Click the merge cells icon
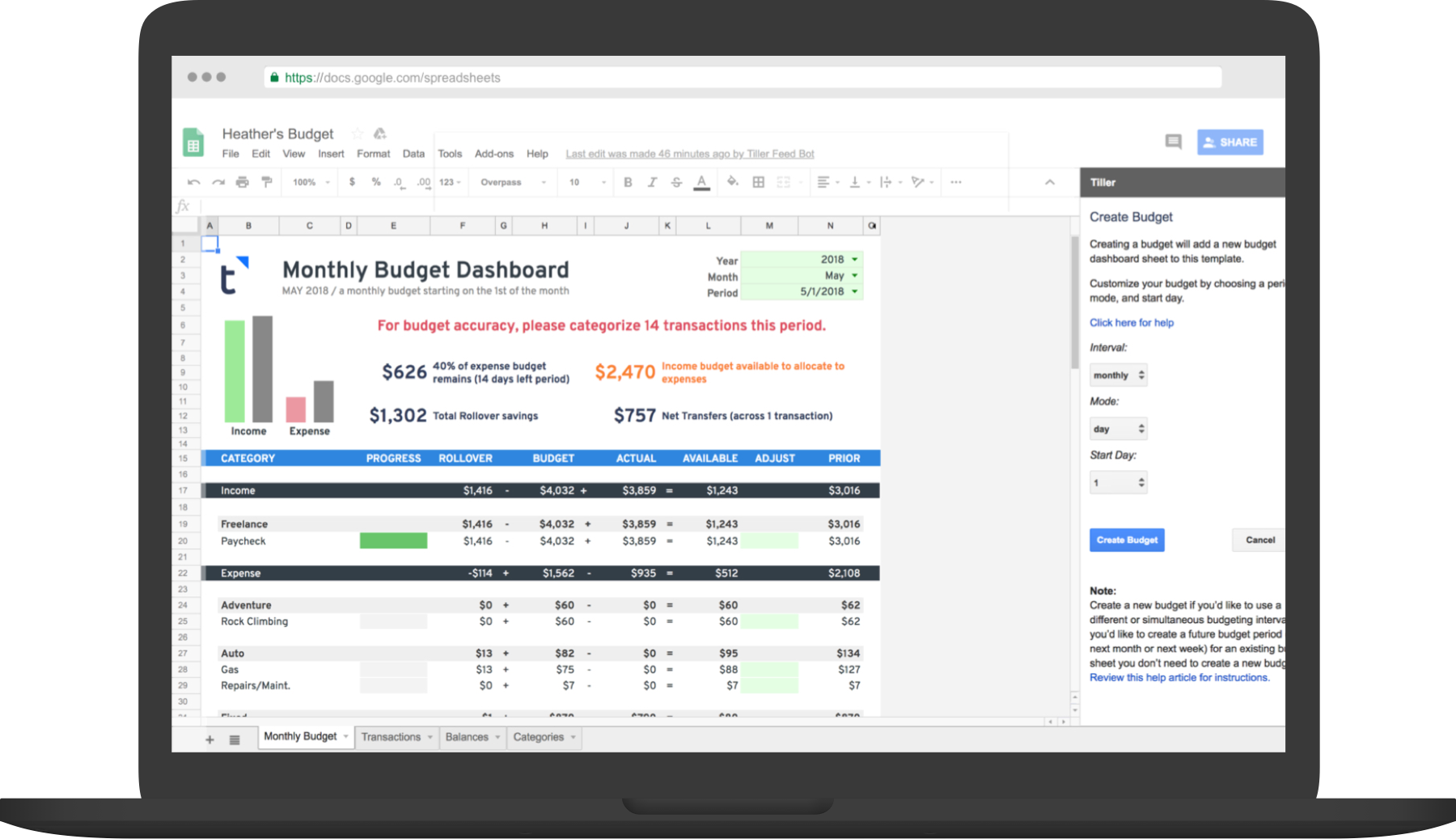Screen dimensions: 1456x839 (783, 182)
